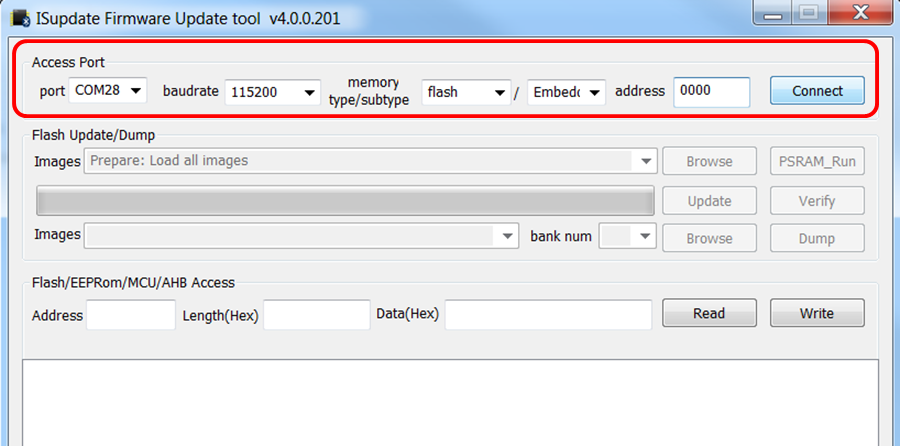The width and height of the screenshot is (900, 446).
Task: Click the firmware update progress bar
Action: (x=345, y=200)
